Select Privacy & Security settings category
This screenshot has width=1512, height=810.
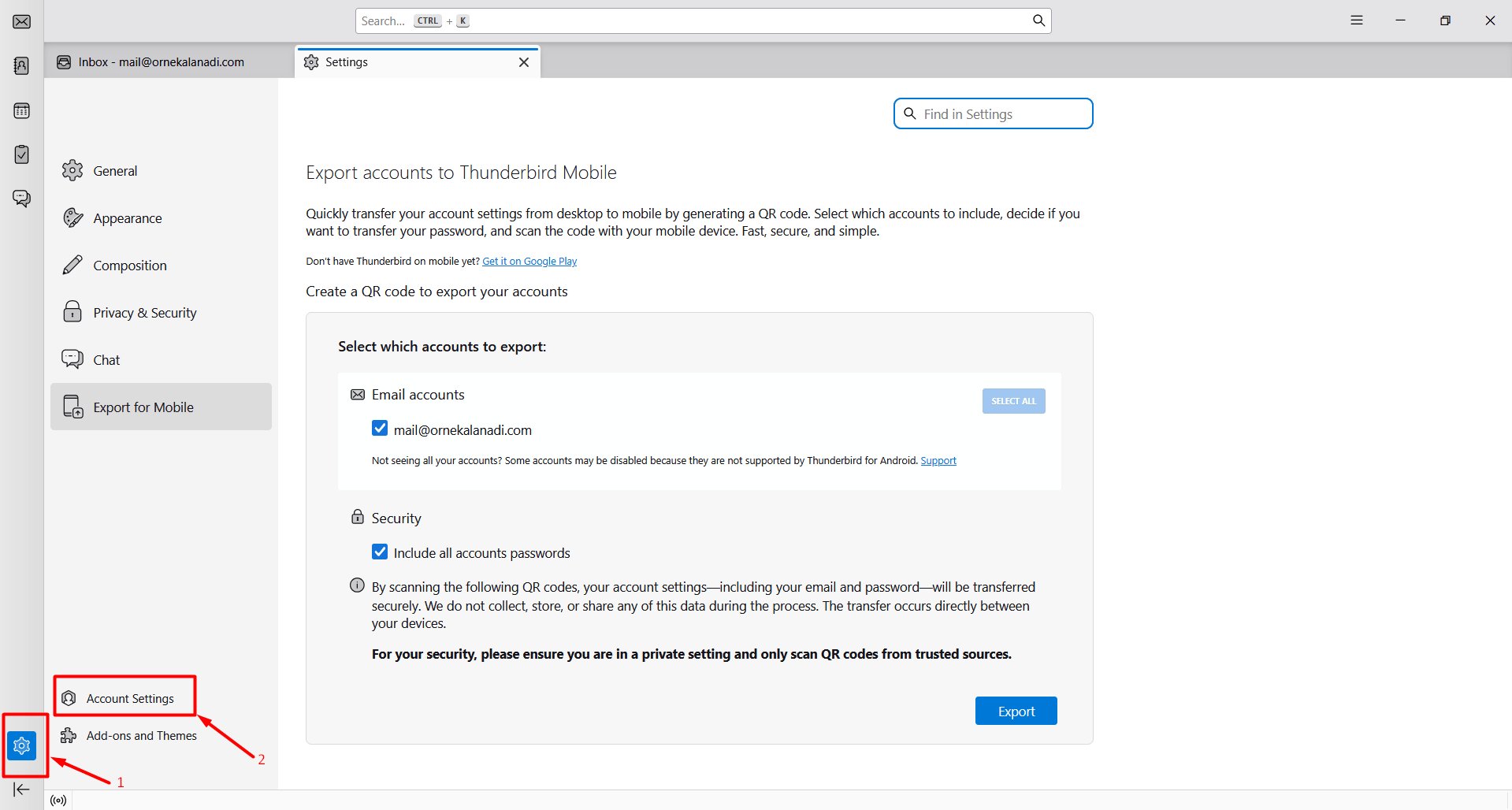(145, 313)
